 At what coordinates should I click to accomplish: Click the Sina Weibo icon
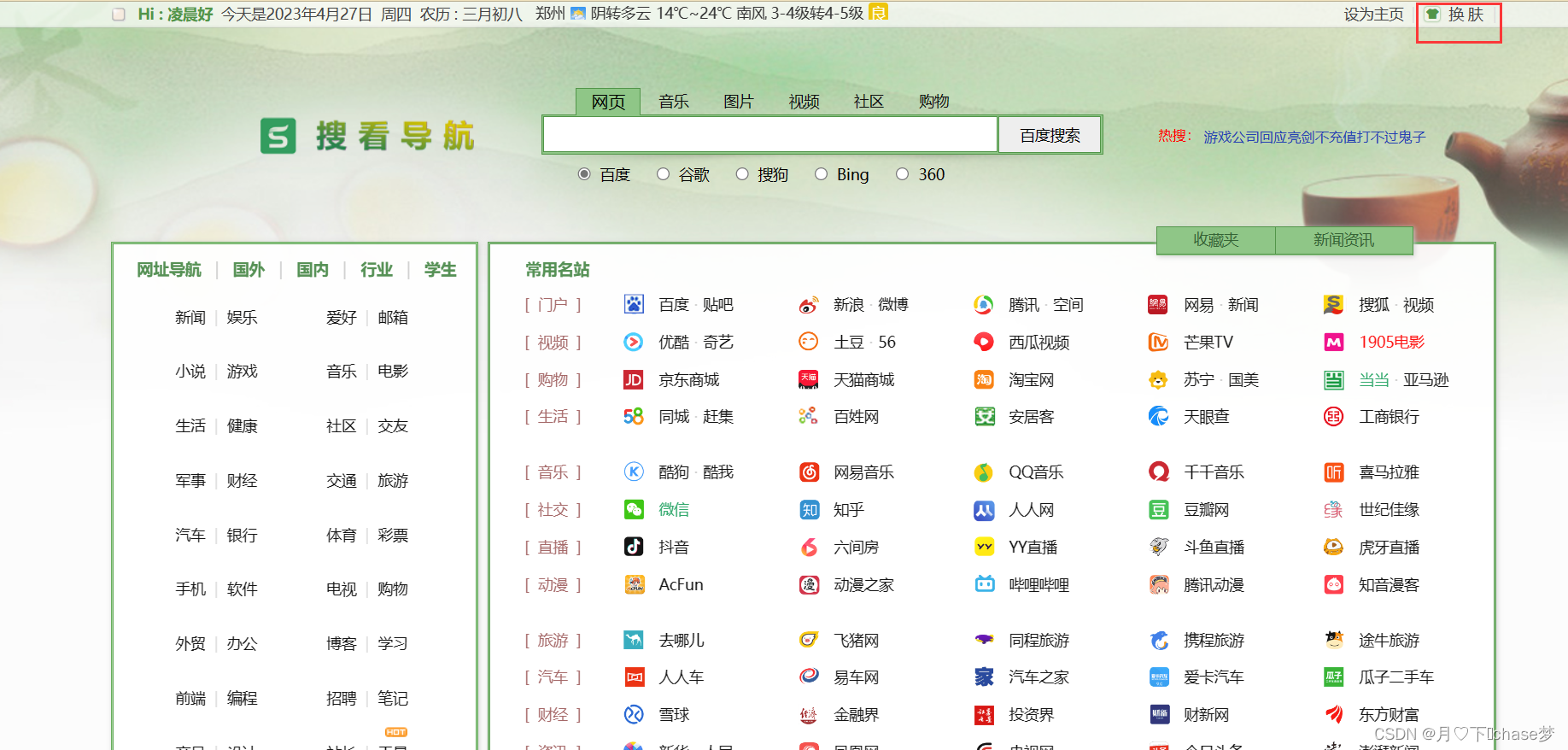809,304
